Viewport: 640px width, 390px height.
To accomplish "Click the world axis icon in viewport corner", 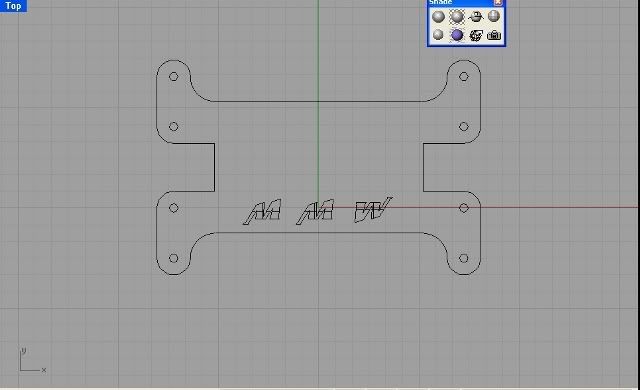I will point(32,361).
